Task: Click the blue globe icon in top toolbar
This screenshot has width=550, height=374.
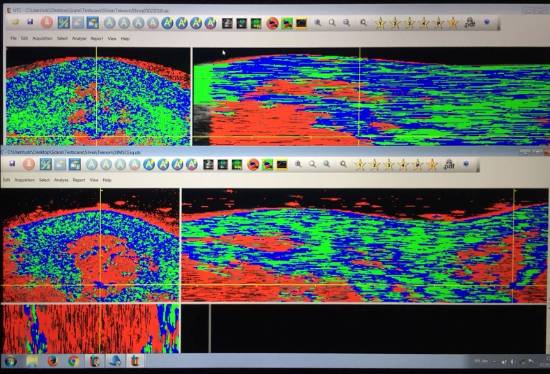Action: [487, 22]
